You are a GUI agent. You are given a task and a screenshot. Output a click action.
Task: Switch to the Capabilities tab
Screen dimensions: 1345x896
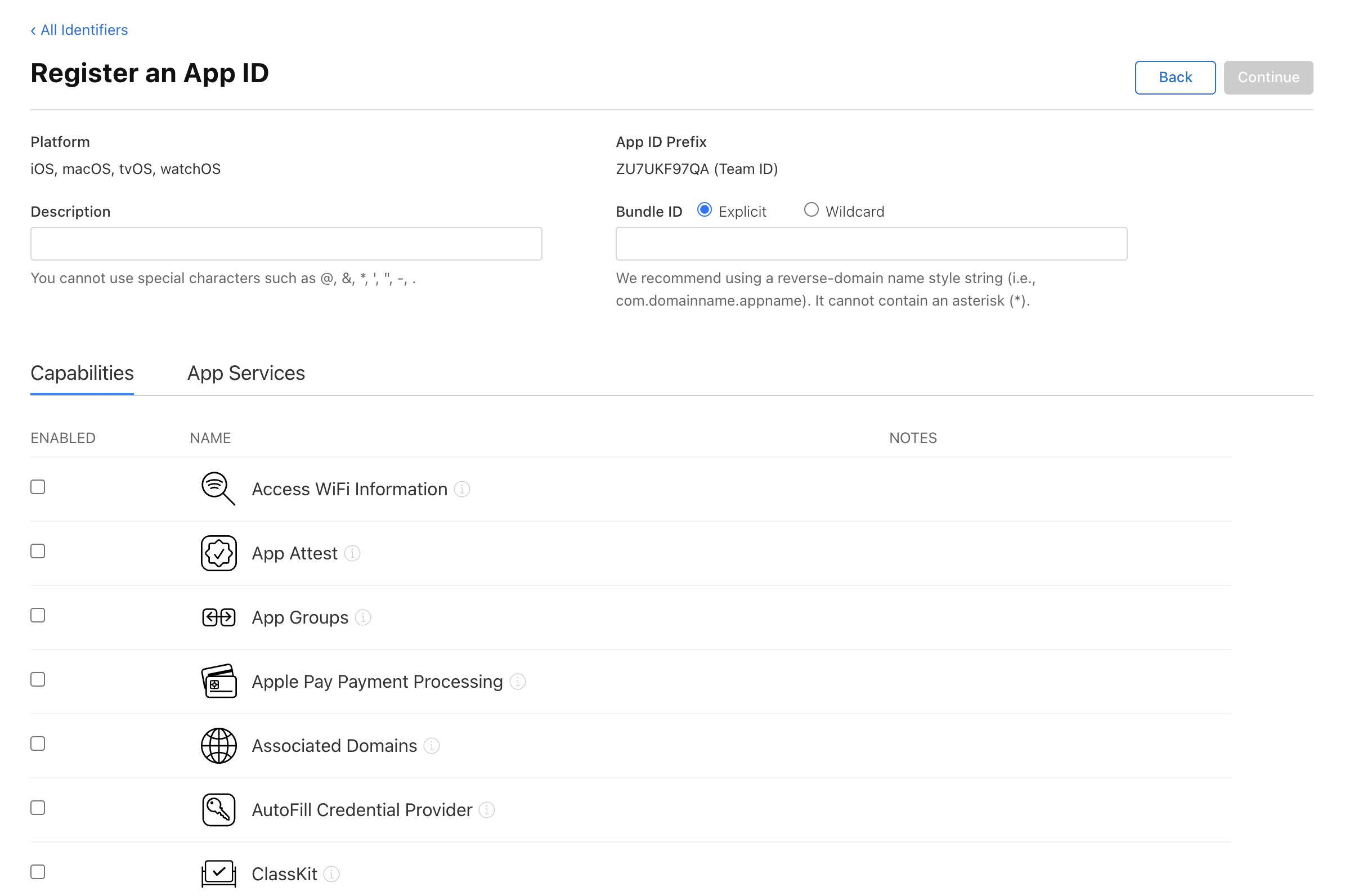pos(82,373)
